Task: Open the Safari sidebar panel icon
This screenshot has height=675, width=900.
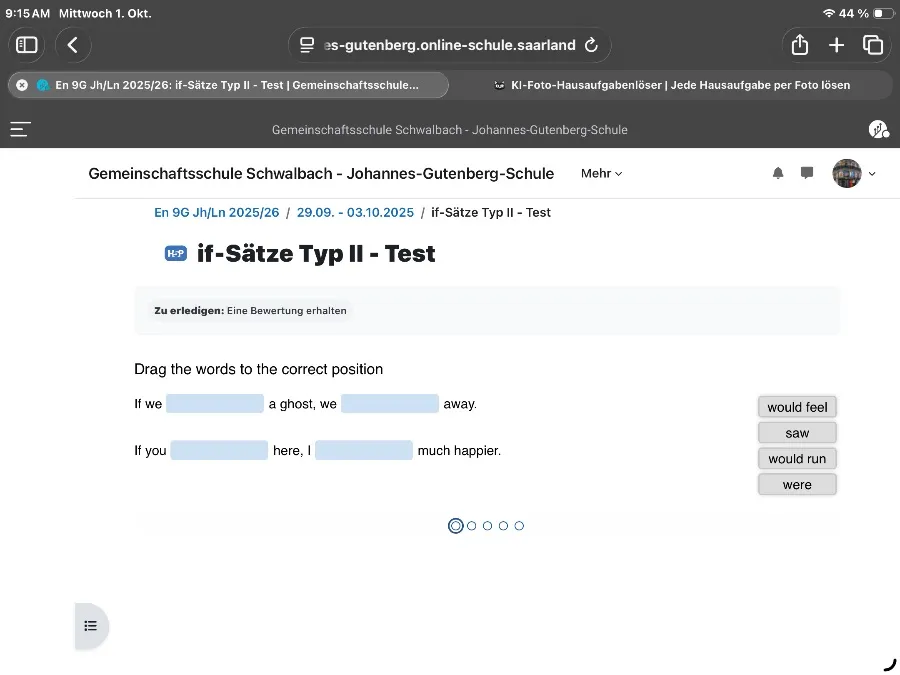Action: pyautogui.click(x=27, y=45)
